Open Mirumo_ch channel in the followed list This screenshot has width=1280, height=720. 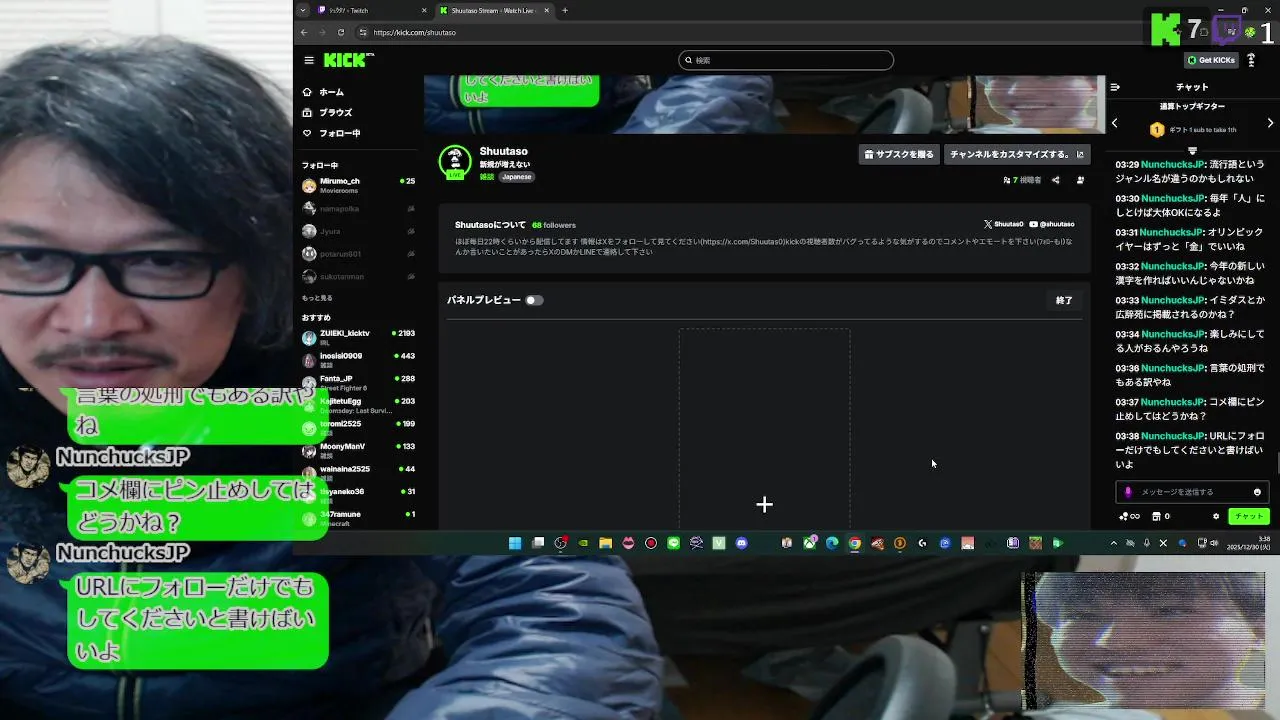[x=359, y=186]
